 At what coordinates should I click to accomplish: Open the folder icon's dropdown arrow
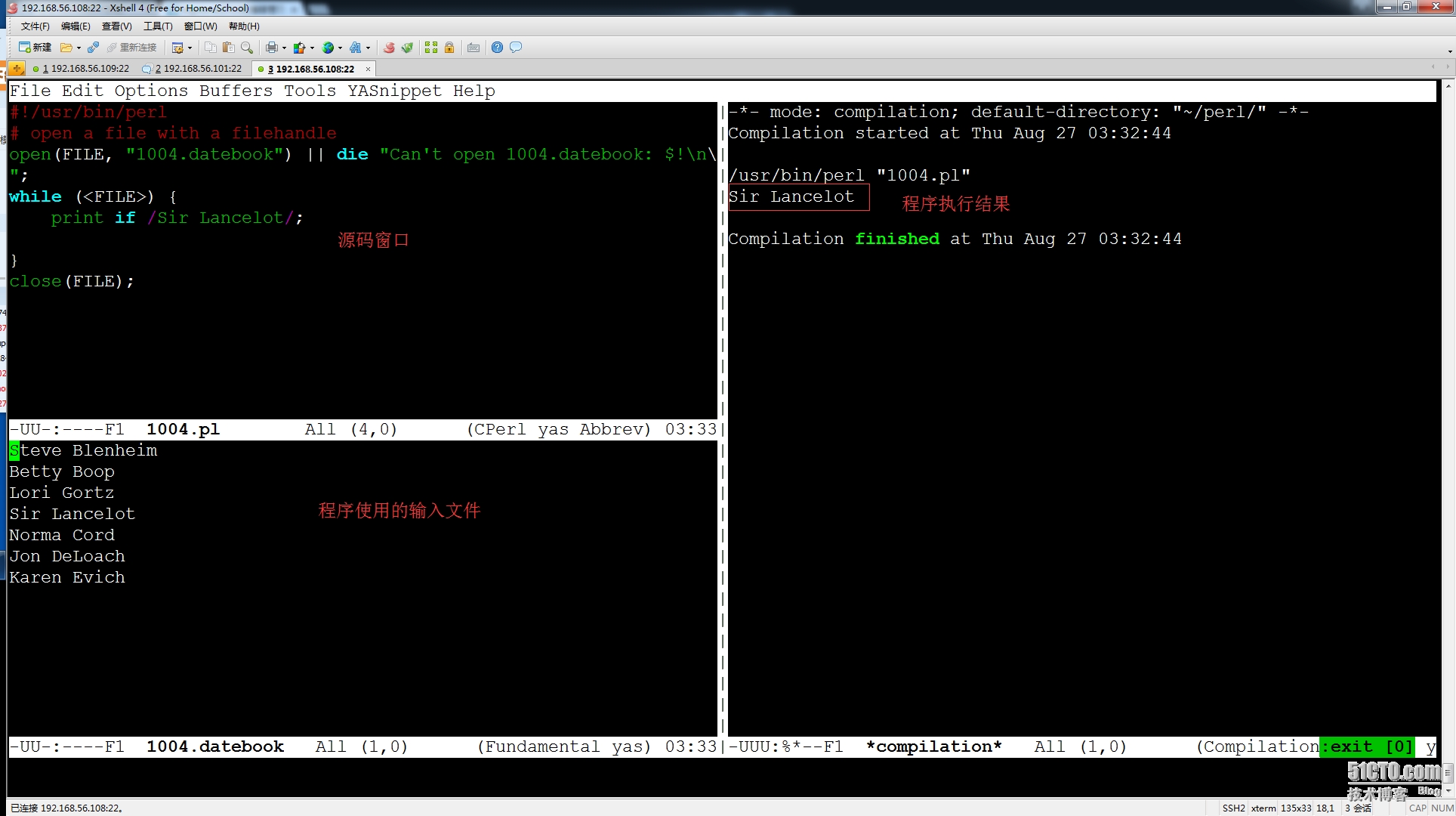point(79,47)
